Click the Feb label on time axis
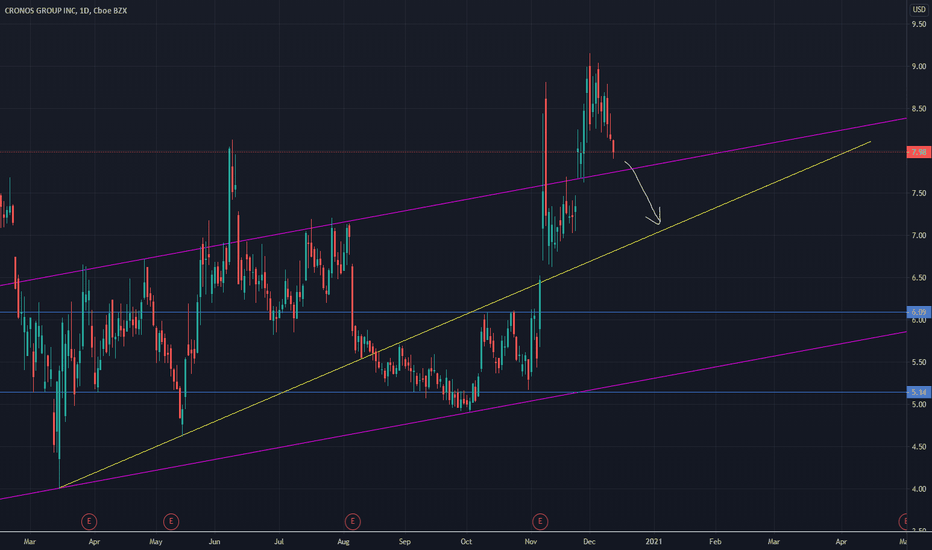Viewport: 932px width, 550px height. click(x=715, y=542)
